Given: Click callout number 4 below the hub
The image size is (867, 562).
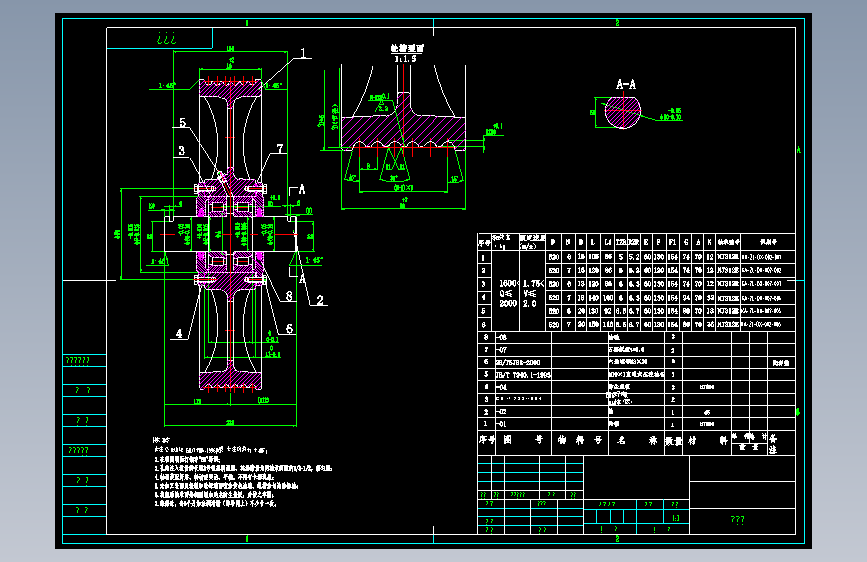Looking at the screenshot, I should 179,334.
